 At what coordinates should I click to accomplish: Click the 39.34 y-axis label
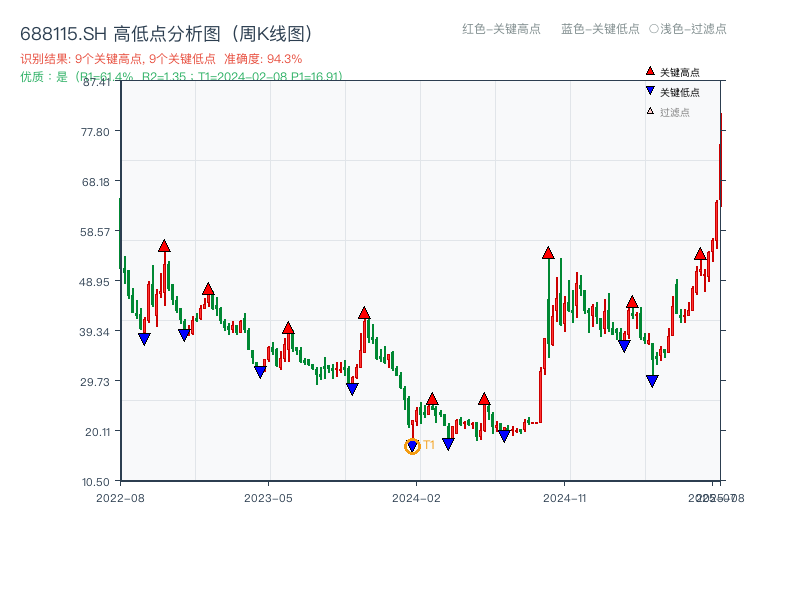[x=94, y=332]
